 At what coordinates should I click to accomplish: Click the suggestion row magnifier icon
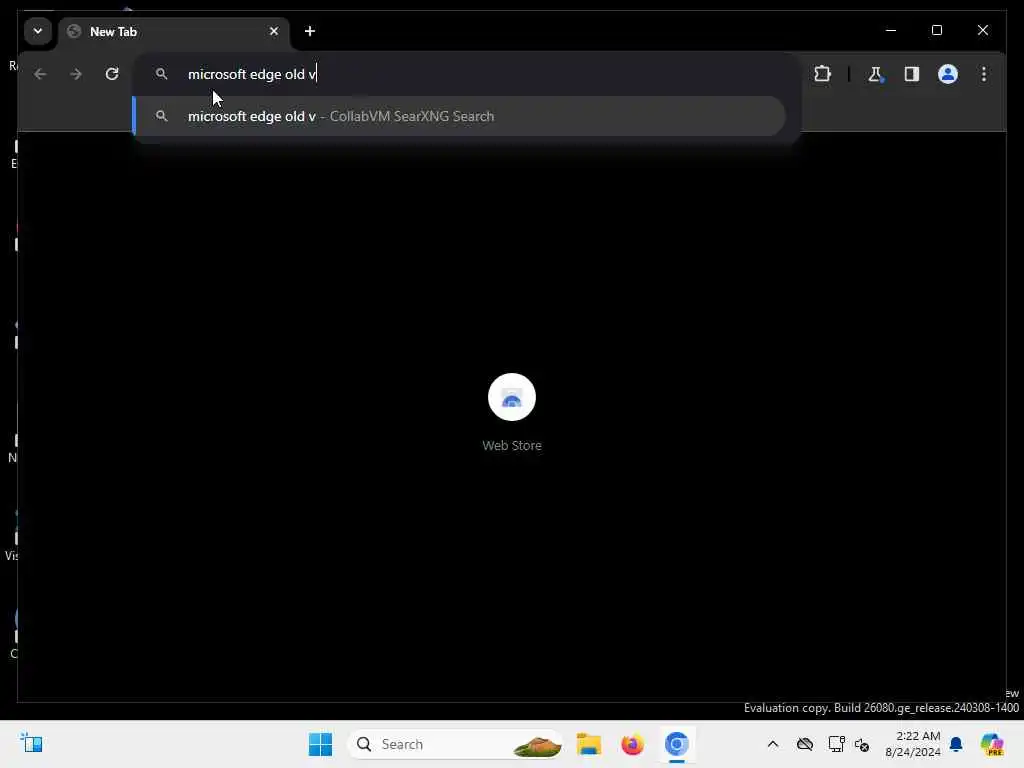[161, 116]
